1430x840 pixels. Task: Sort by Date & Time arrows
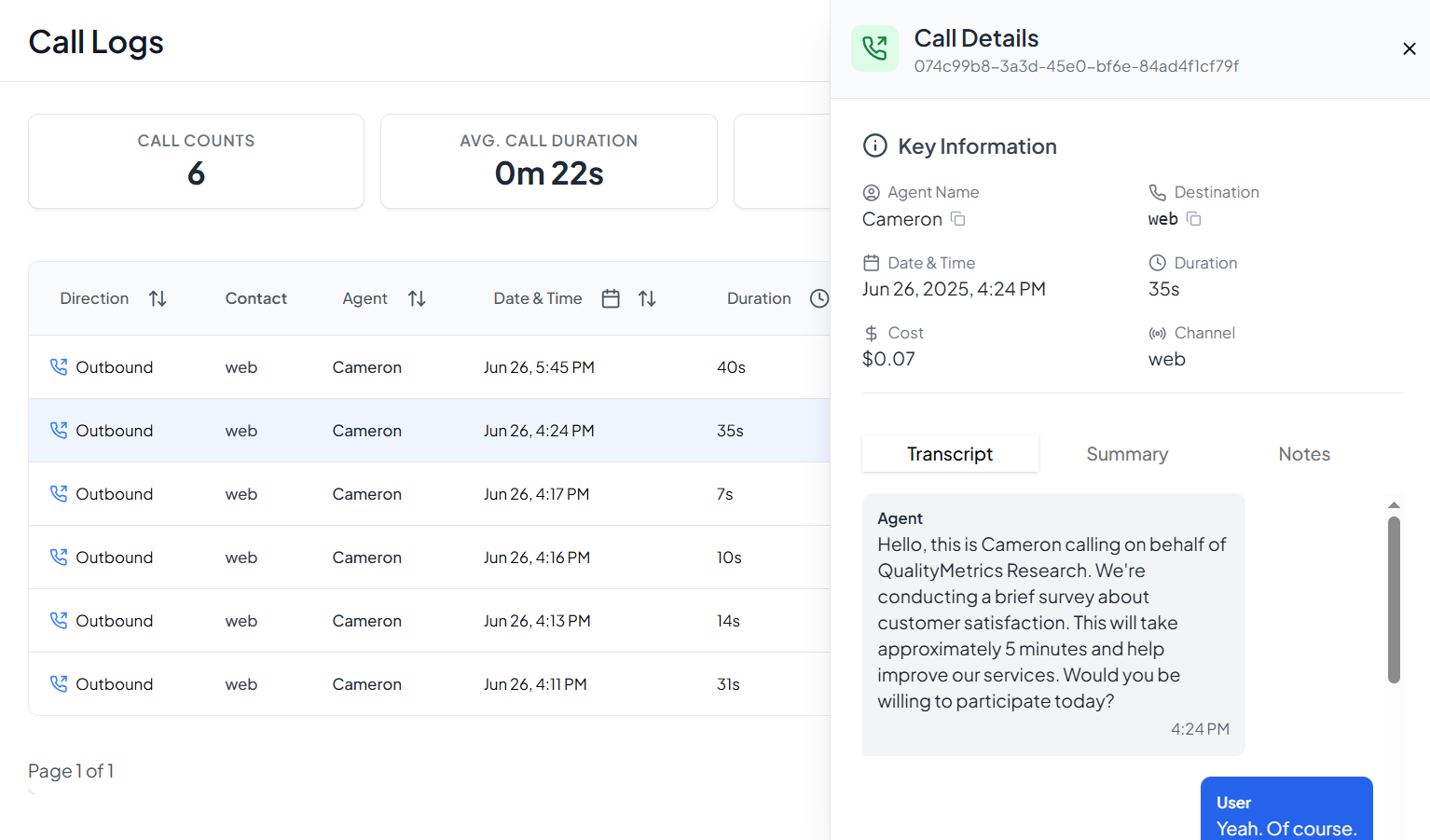tap(647, 298)
